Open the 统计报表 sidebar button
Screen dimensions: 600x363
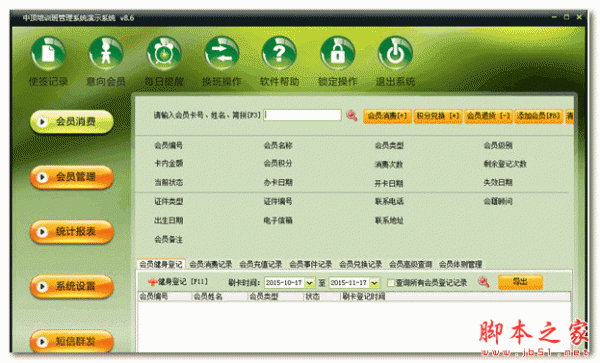[72, 231]
